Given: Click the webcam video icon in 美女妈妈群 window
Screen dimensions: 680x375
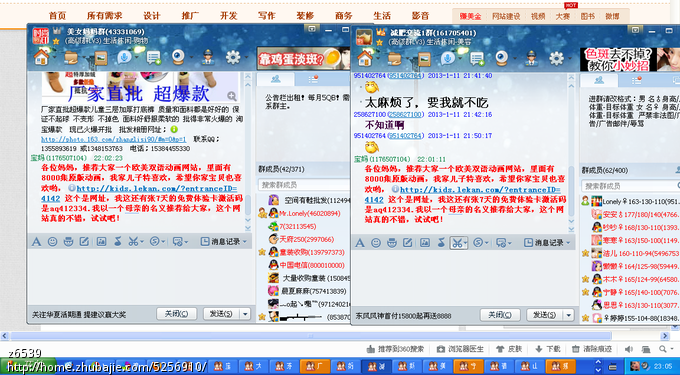Looking at the screenshot, I should [x=178, y=57].
